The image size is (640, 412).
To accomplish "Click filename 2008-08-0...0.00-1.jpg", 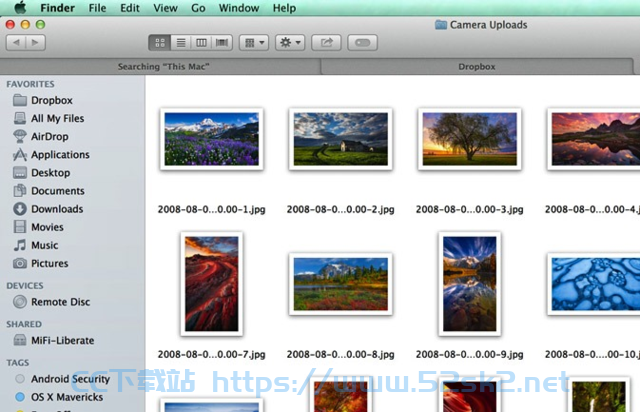I will pos(211,209).
